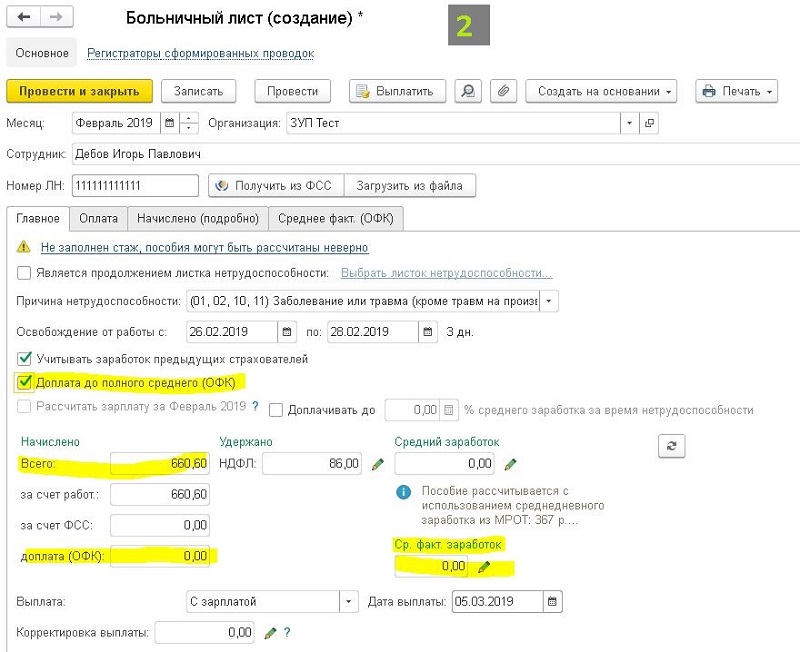Image resolution: width=800 pixels, height=652 pixels.
Task: Click the back navigation arrow
Action: [x=24, y=18]
